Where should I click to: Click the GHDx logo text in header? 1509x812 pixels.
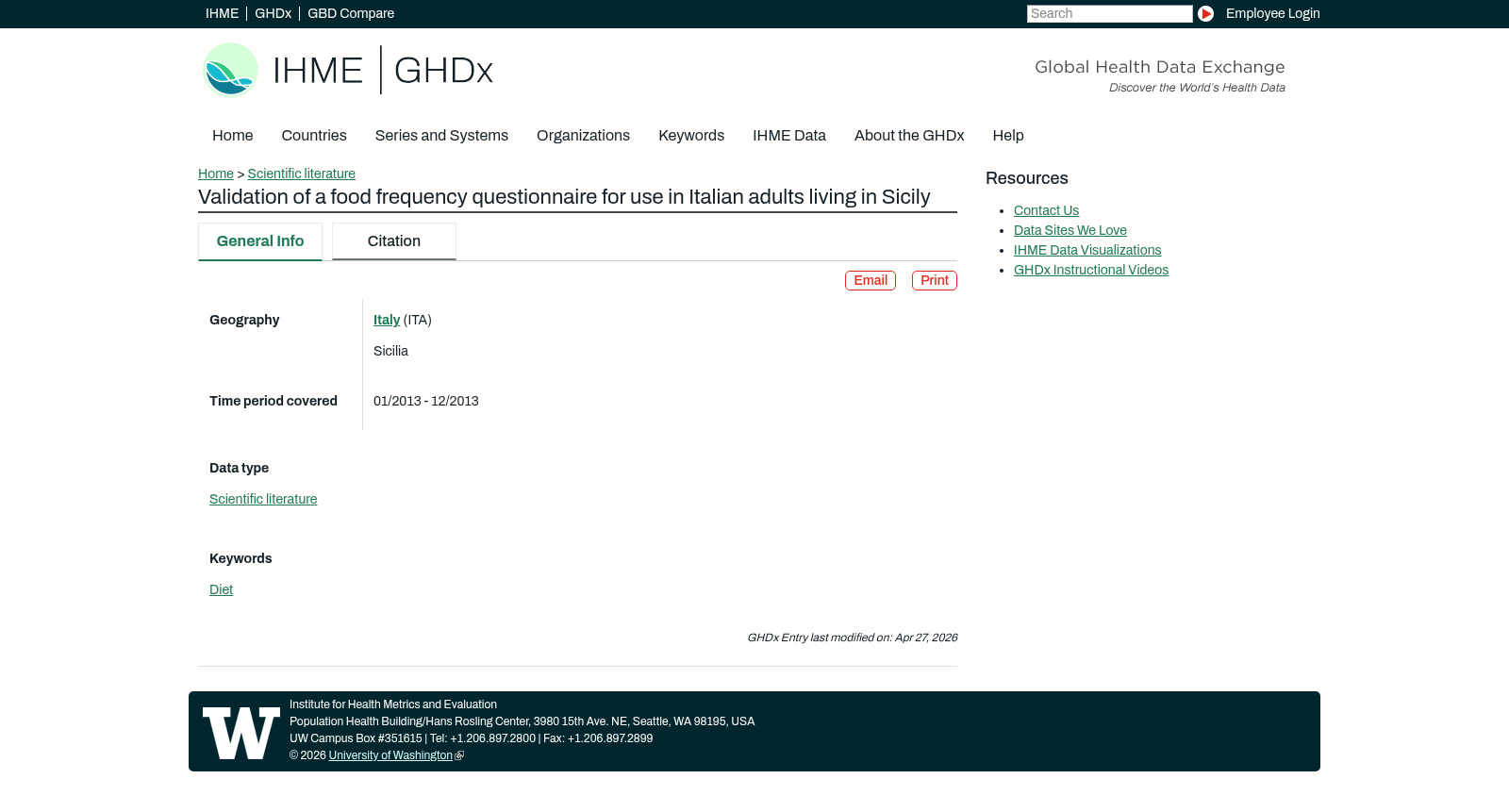pyautogui.click(x=443, y=71)
